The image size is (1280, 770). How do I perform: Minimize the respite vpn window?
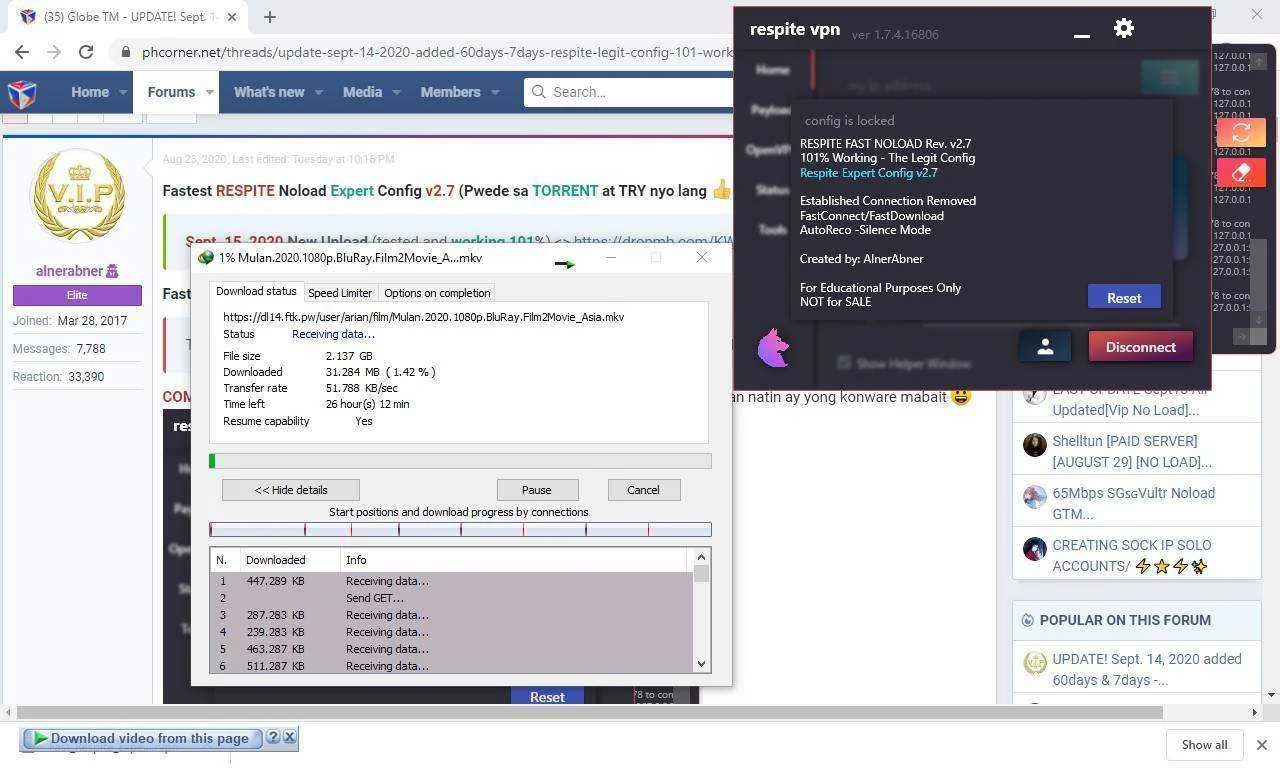pos(1081,35)
